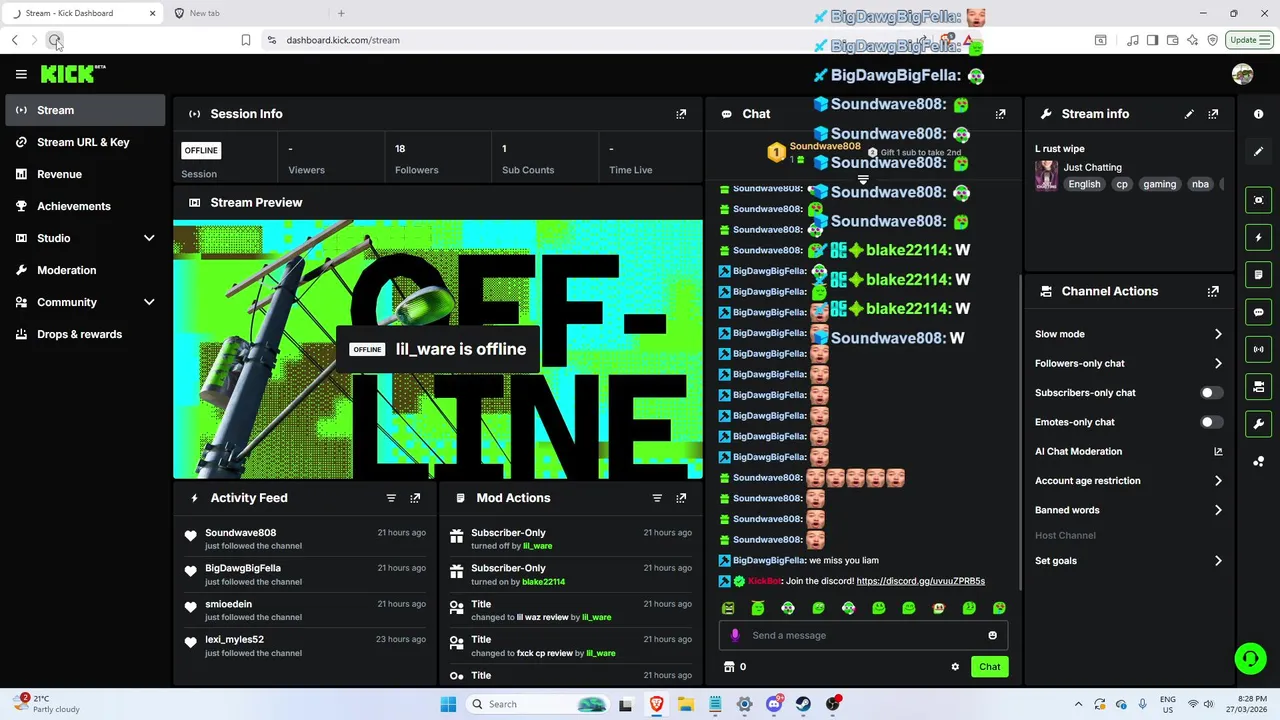Open the Discord invite link in chat
Screen dimensions: 1280x720
point(920,581)
